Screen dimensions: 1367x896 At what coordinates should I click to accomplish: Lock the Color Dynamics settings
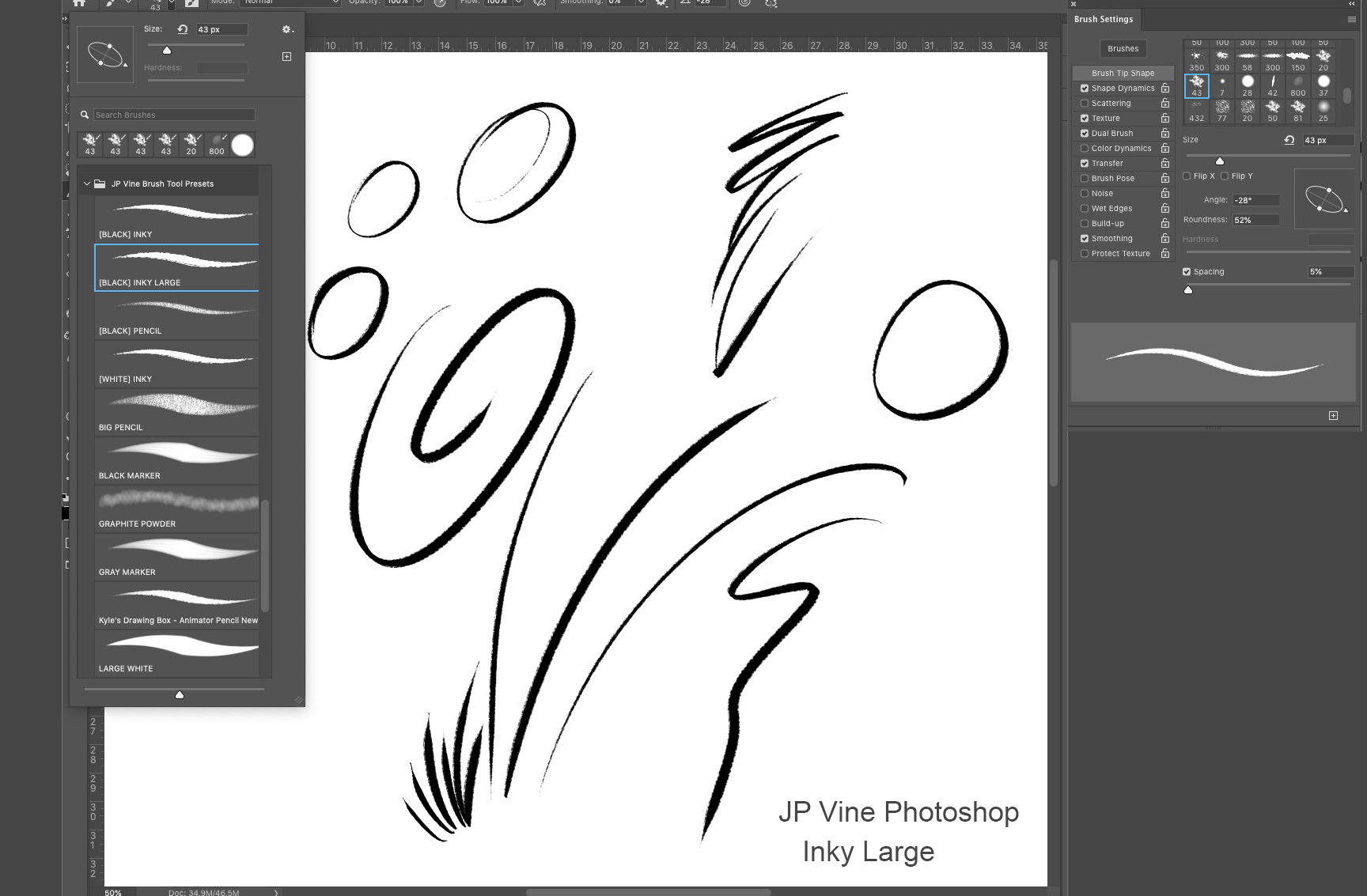tap(1165, 148)
